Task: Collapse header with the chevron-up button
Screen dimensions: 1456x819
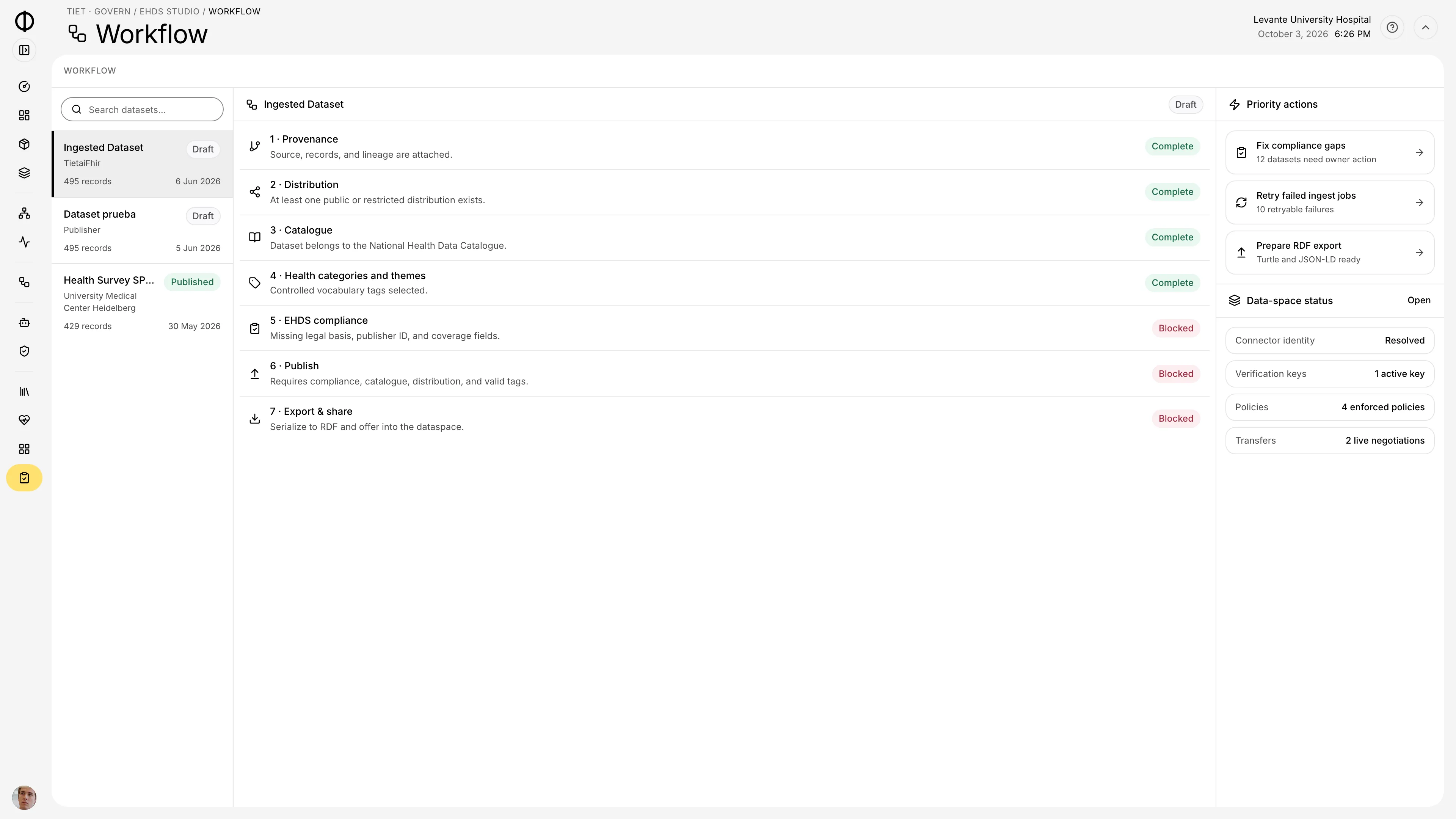Action: pos(1426,27)
